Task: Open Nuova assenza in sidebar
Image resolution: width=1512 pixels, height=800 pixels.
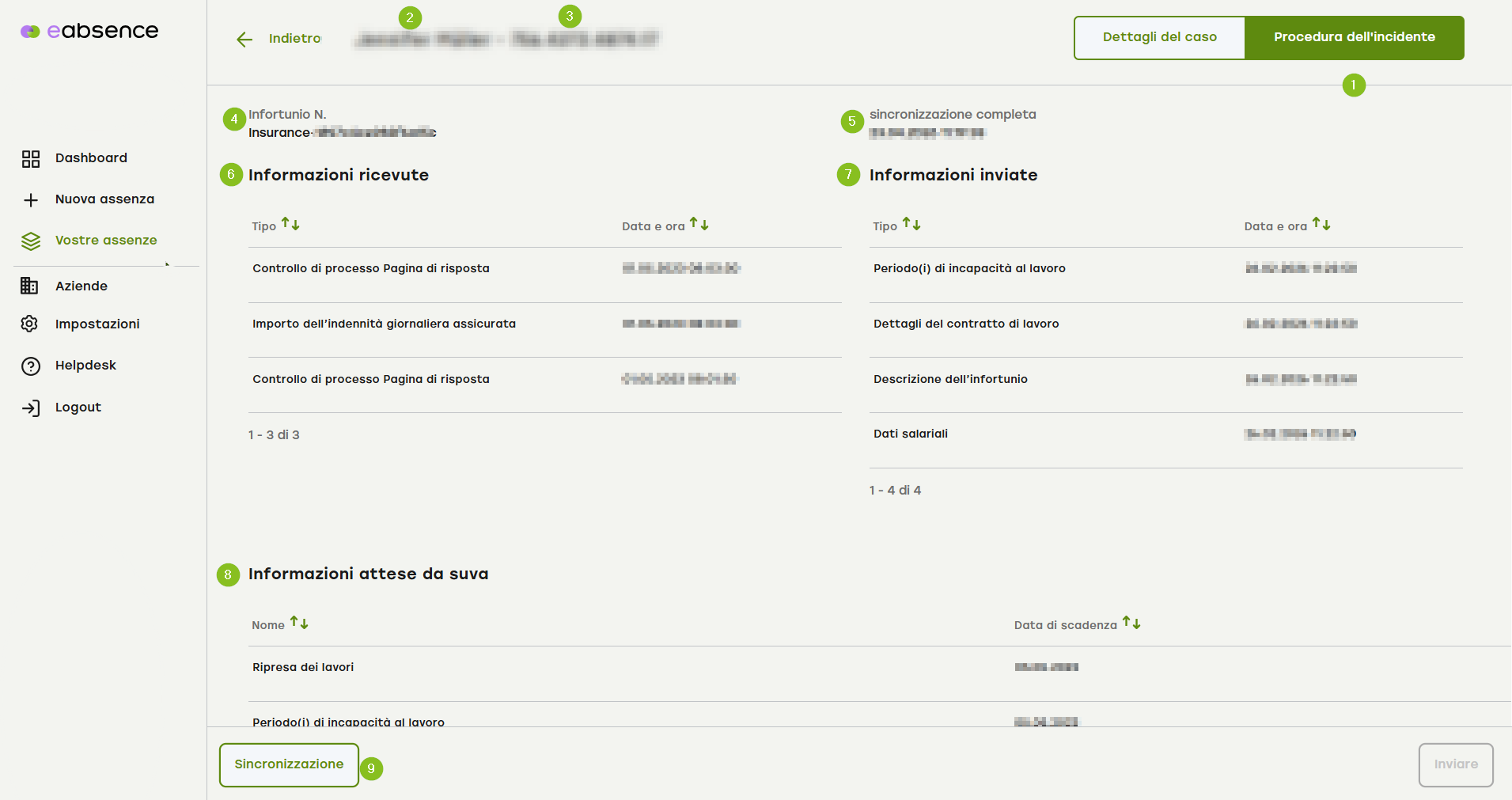Action: [x=104, y=199]
